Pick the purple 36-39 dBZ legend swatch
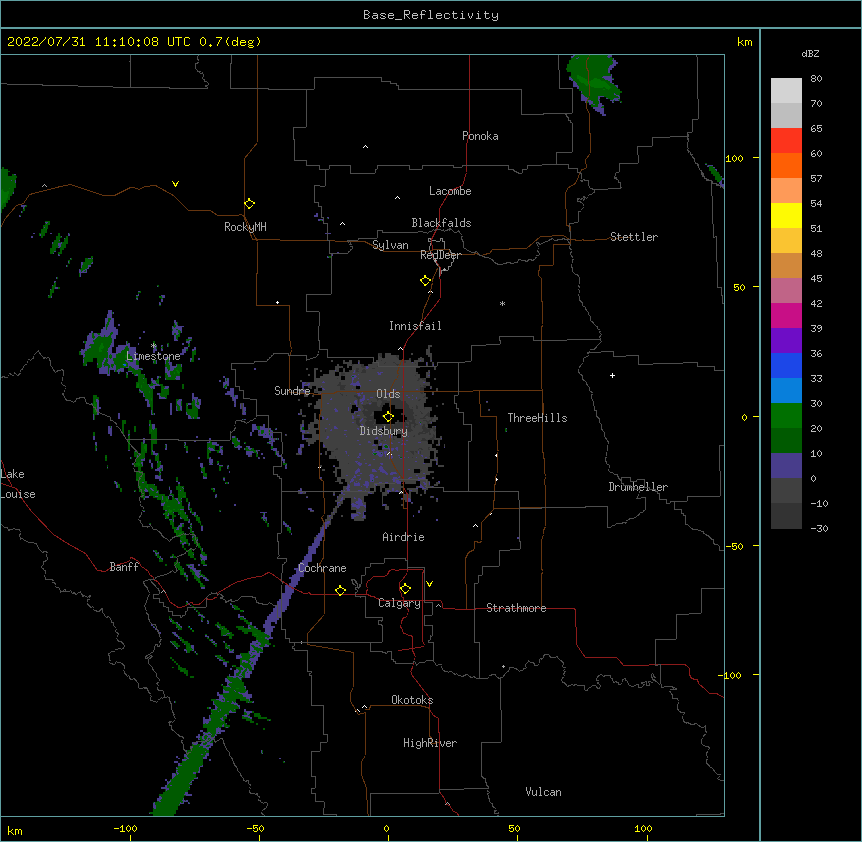 click(786, 341)
